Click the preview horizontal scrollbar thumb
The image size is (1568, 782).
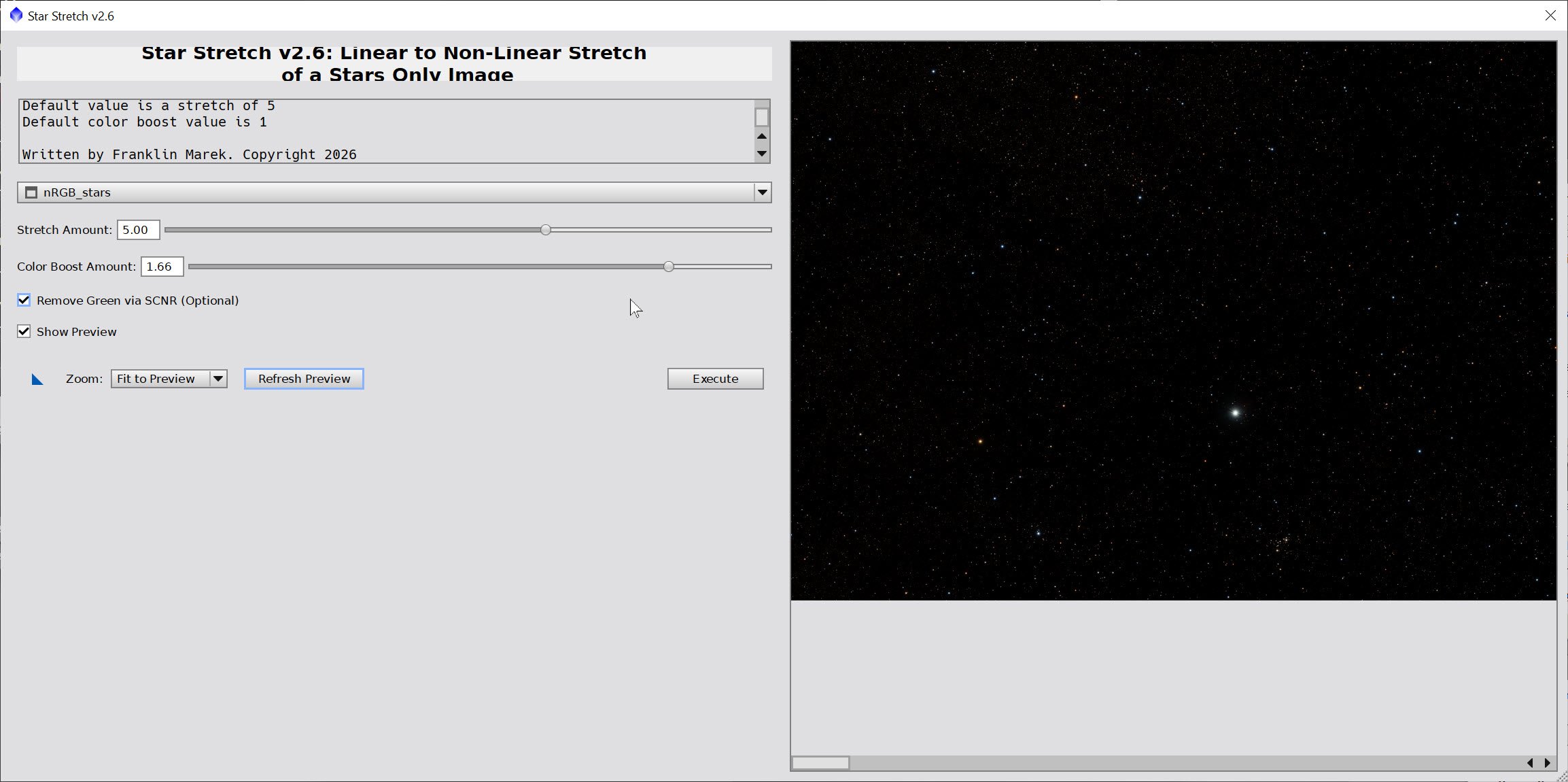click(x=820, y=763)
